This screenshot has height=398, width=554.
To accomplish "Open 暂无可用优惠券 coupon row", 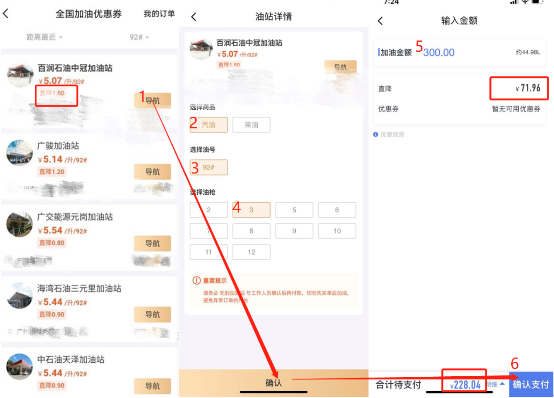I will coord(459,109).
